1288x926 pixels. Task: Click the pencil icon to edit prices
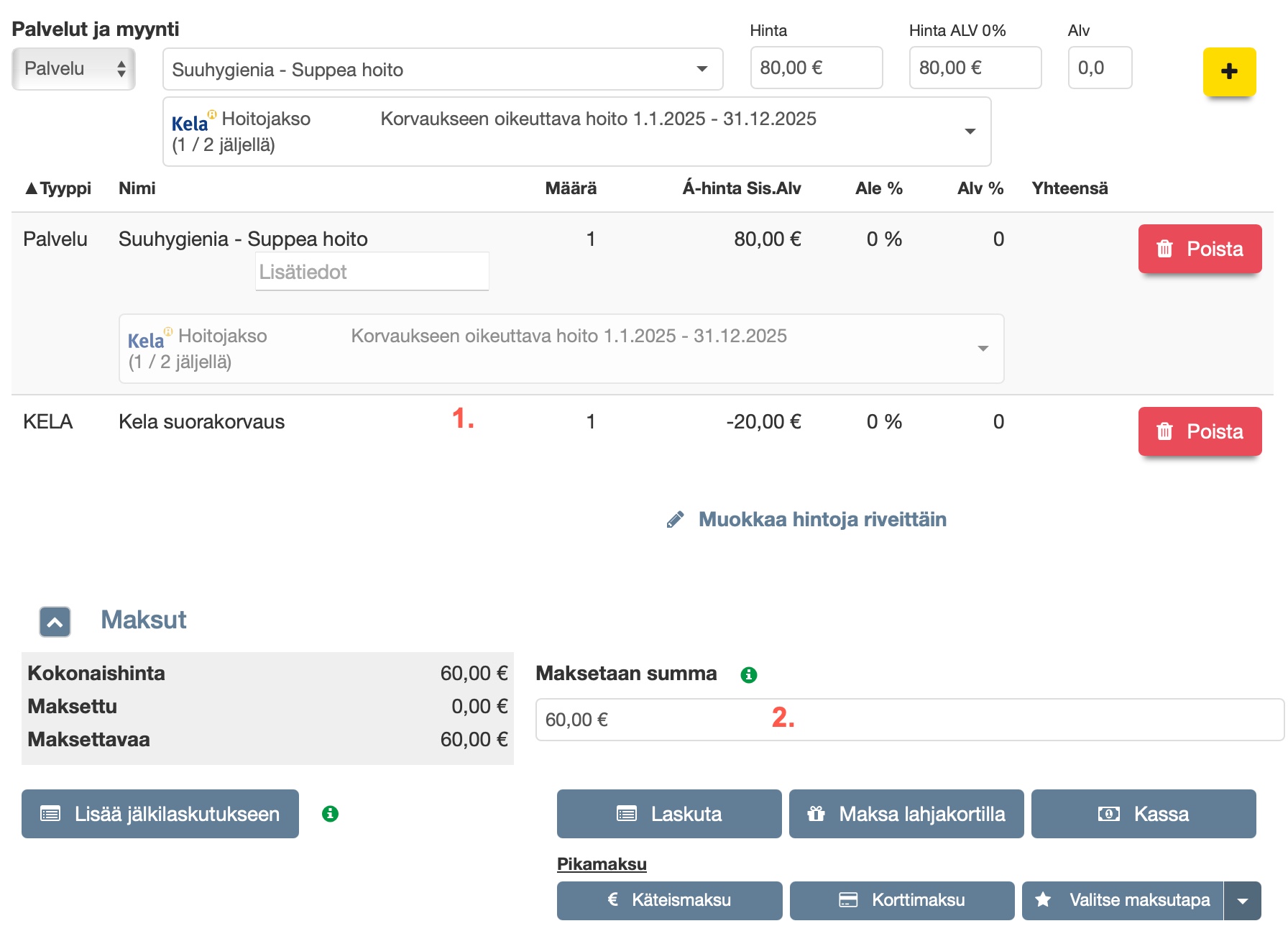tap(675, 520)
